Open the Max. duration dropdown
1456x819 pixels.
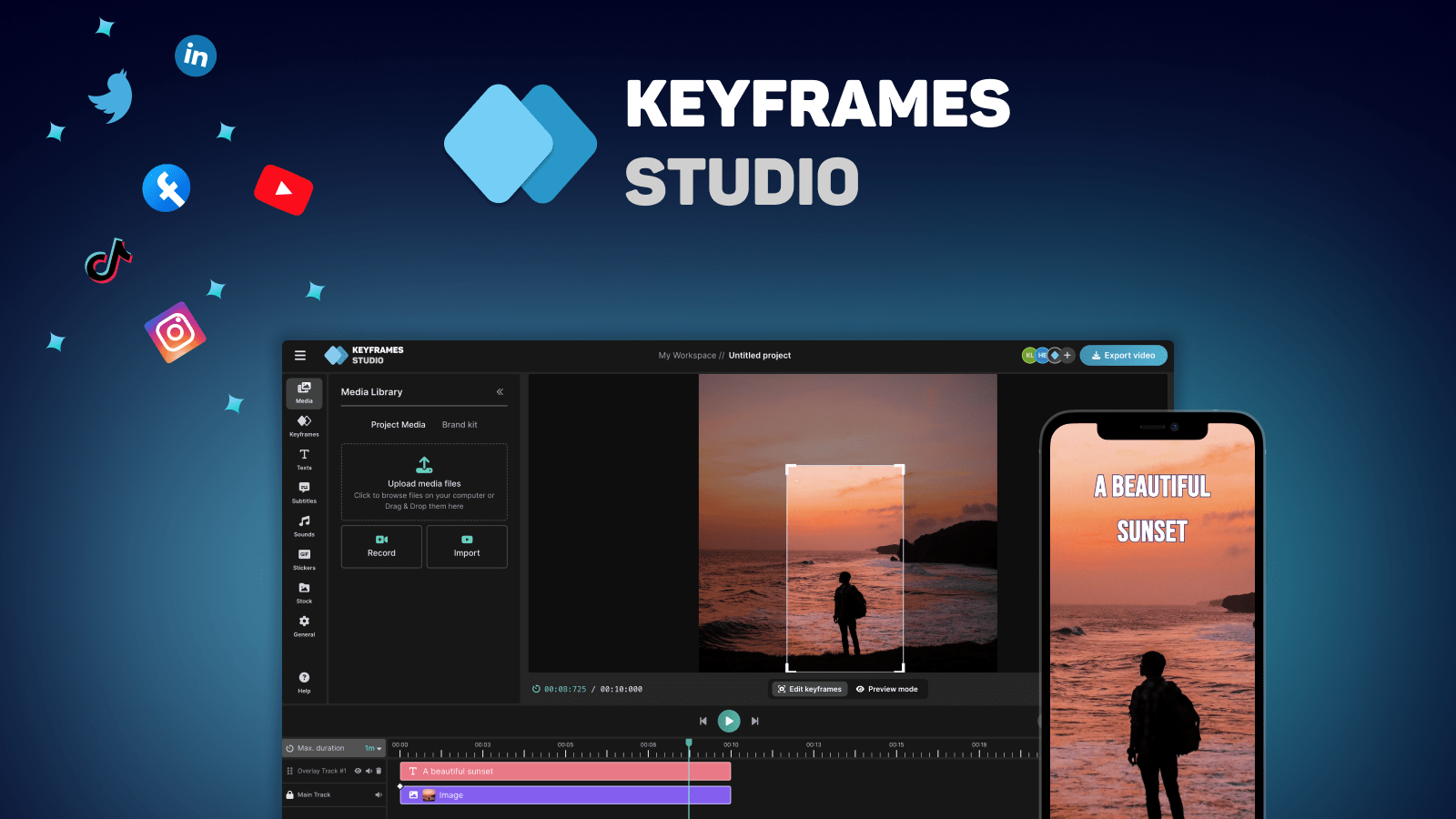[373, 747]
